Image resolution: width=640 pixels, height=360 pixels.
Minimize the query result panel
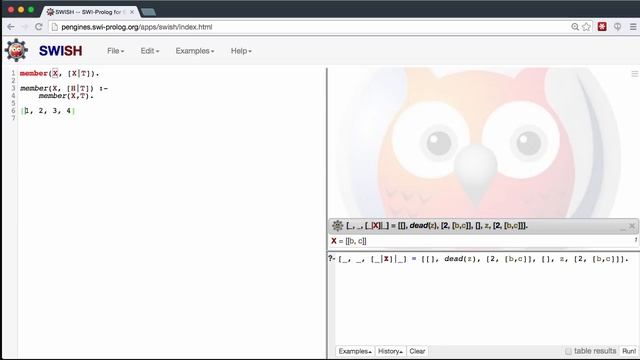pos(622,229)
